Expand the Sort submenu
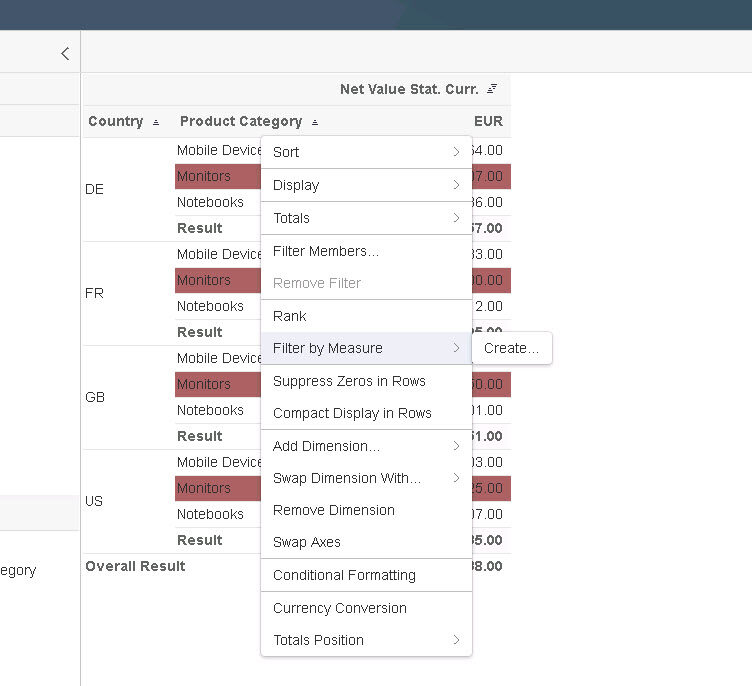 (366, 152)
